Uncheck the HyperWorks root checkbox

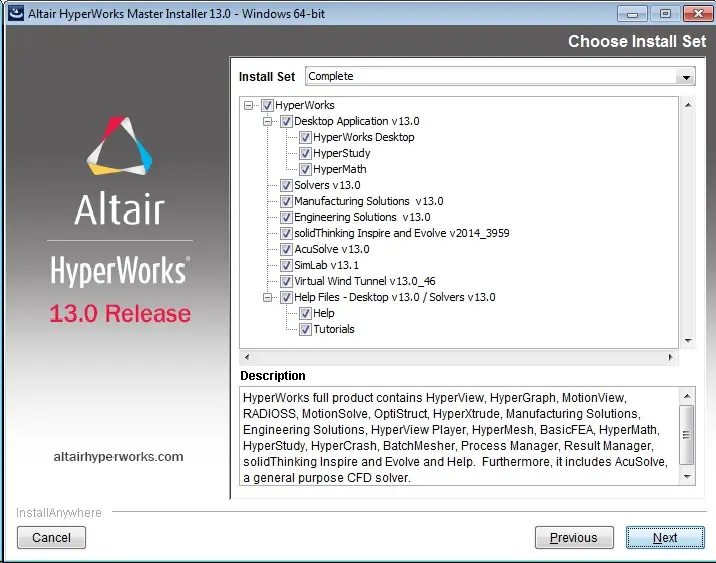(267, 105)
